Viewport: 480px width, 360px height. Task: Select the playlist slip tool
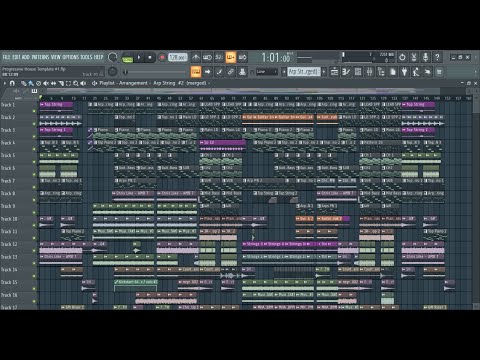click(x=53, y=83)
